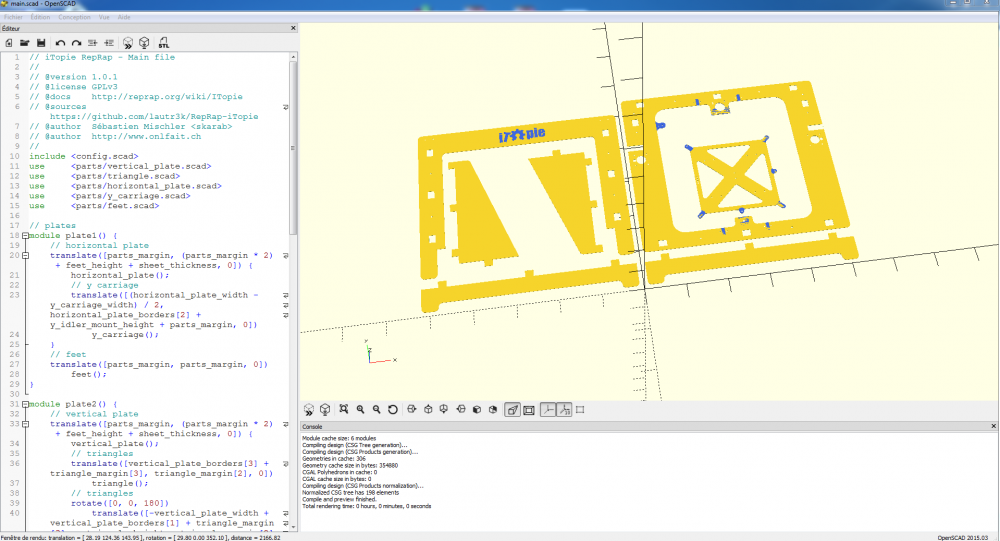Click 'Geometries in cache: 306' console line
Viewport: 1000px width, 541px height.
pyautogui.click(x=334, y=459)
